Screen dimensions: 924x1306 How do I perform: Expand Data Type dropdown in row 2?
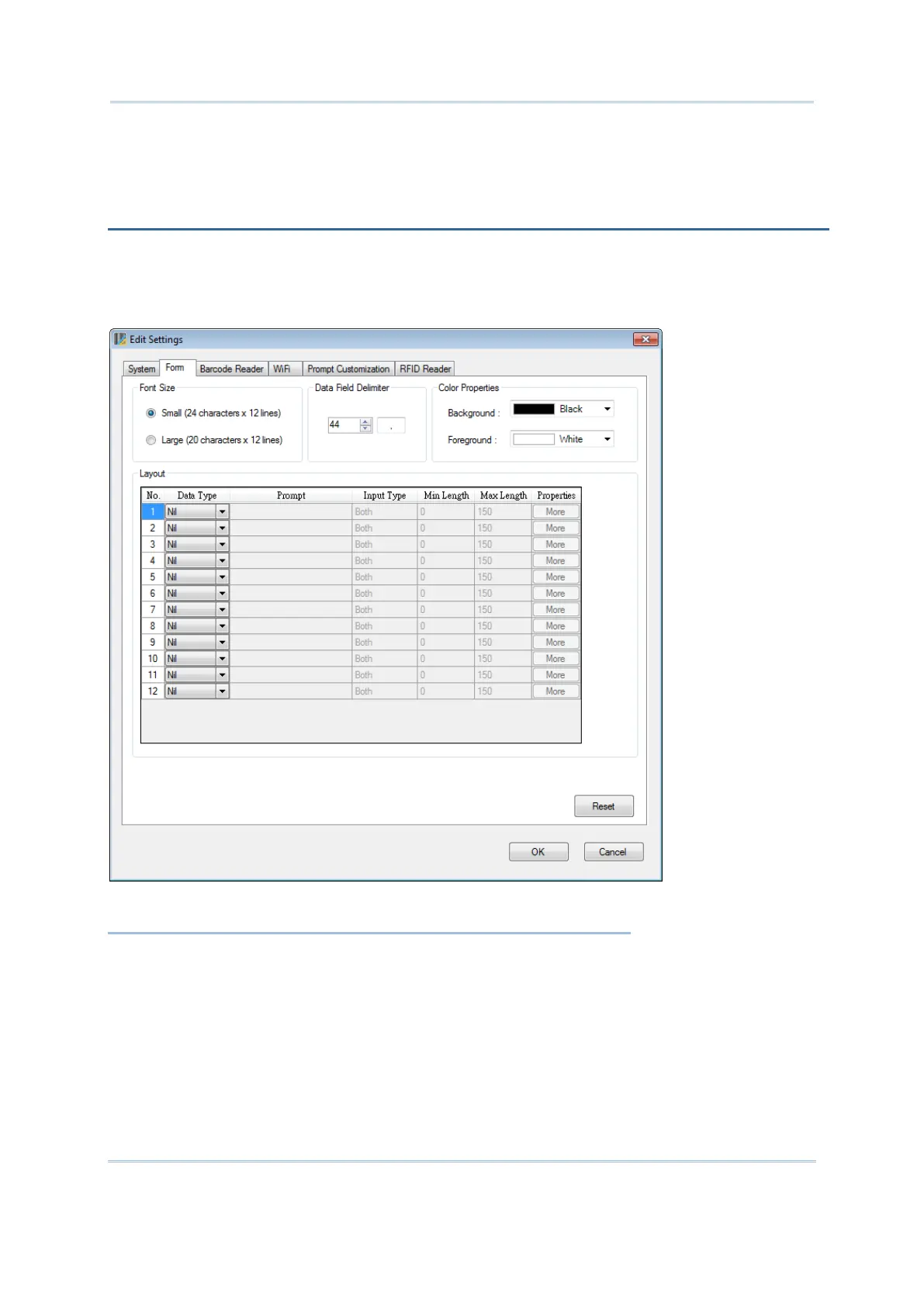click(222, 528)
